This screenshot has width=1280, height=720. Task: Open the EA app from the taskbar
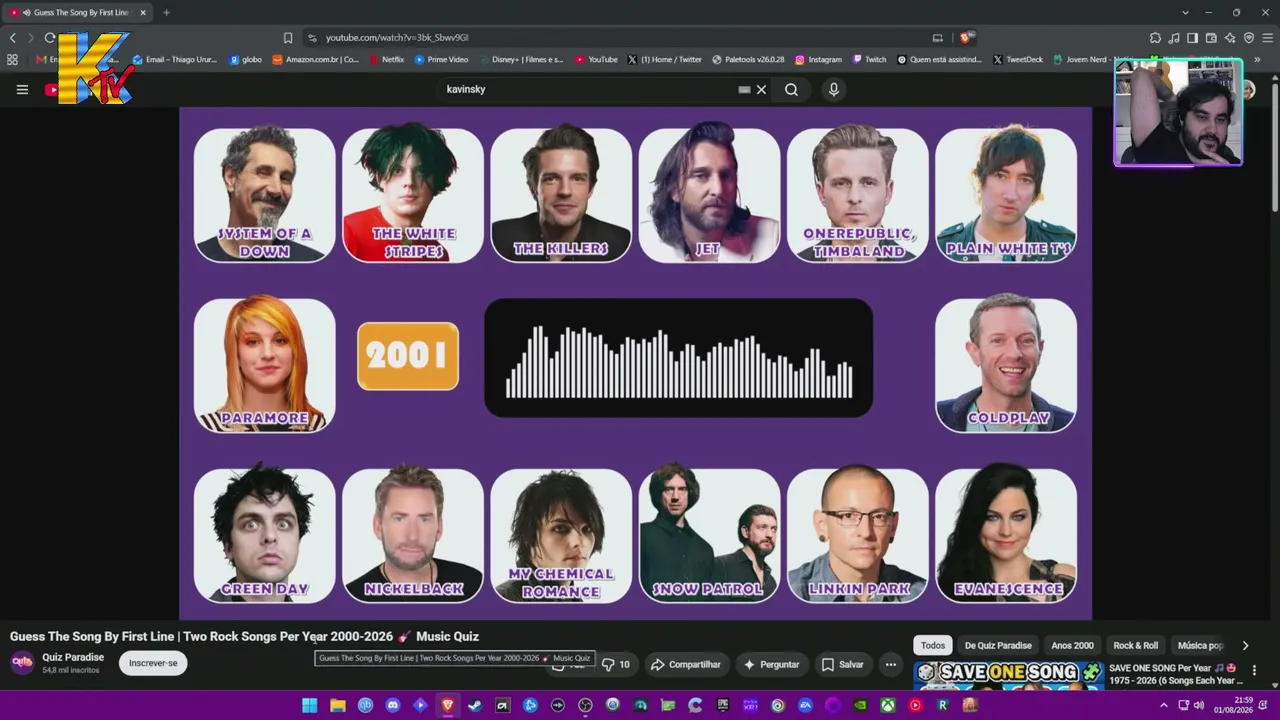click(x=805, y=705)
